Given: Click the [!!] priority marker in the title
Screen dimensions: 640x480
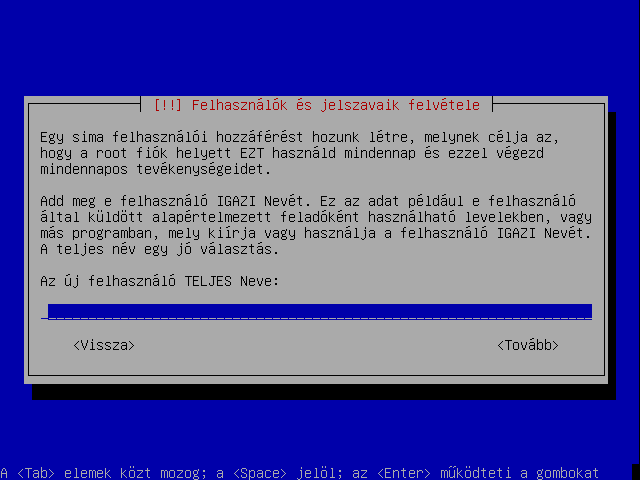Looking at the screenshot, I should (x=167, y=105).
